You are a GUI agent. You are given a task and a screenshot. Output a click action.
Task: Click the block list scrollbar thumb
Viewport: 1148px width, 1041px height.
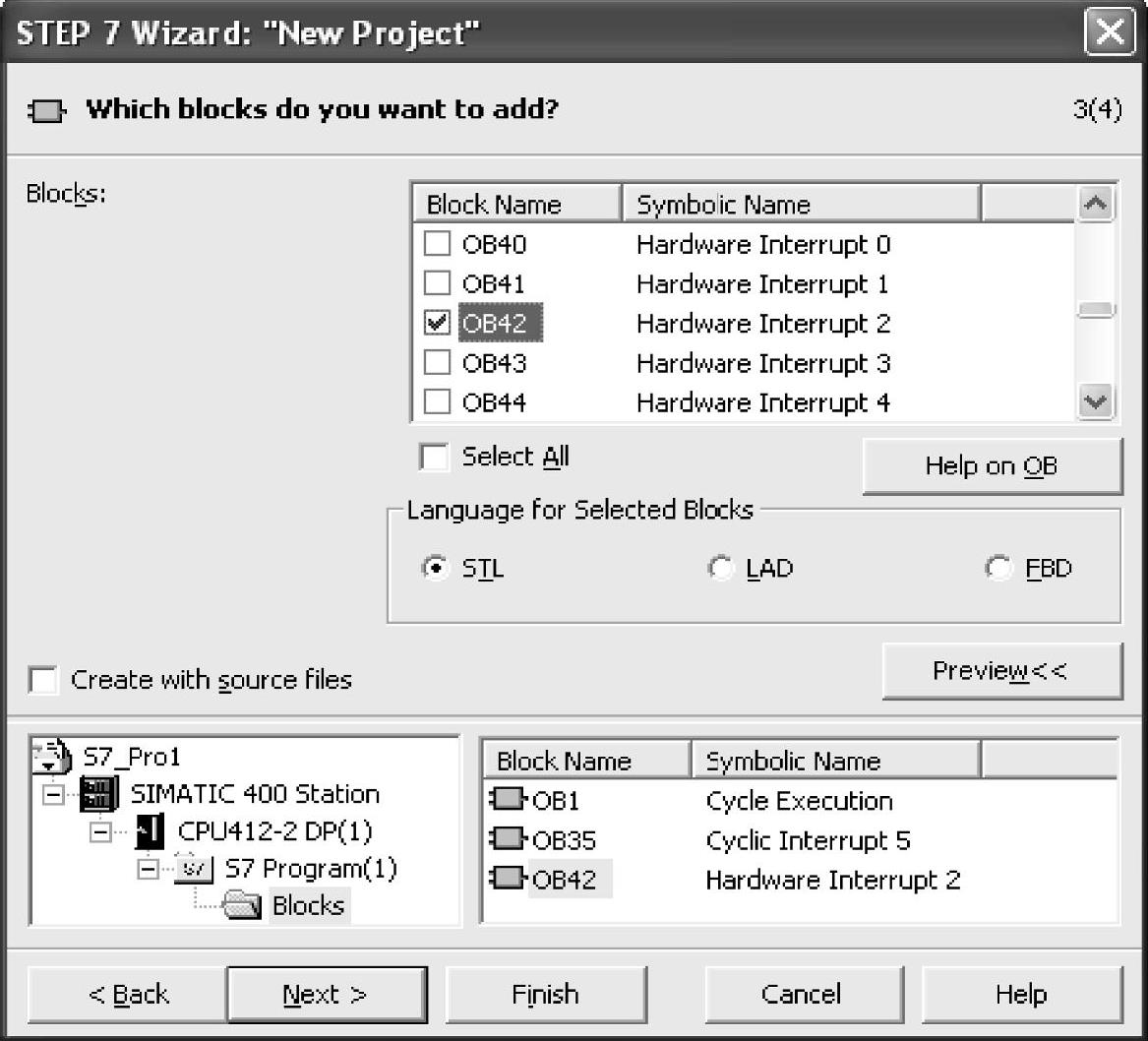pyautogui.click(x=1095, y=310)
